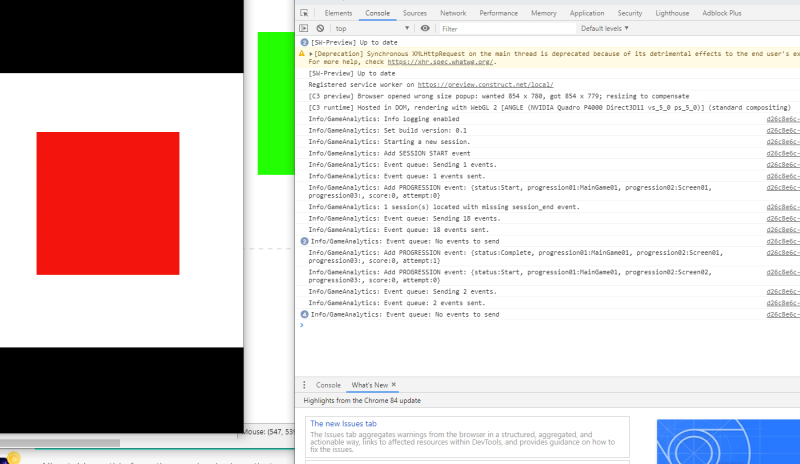Click the console Filter input field
Screen dimensions: 800x464
tap(507, 29)
